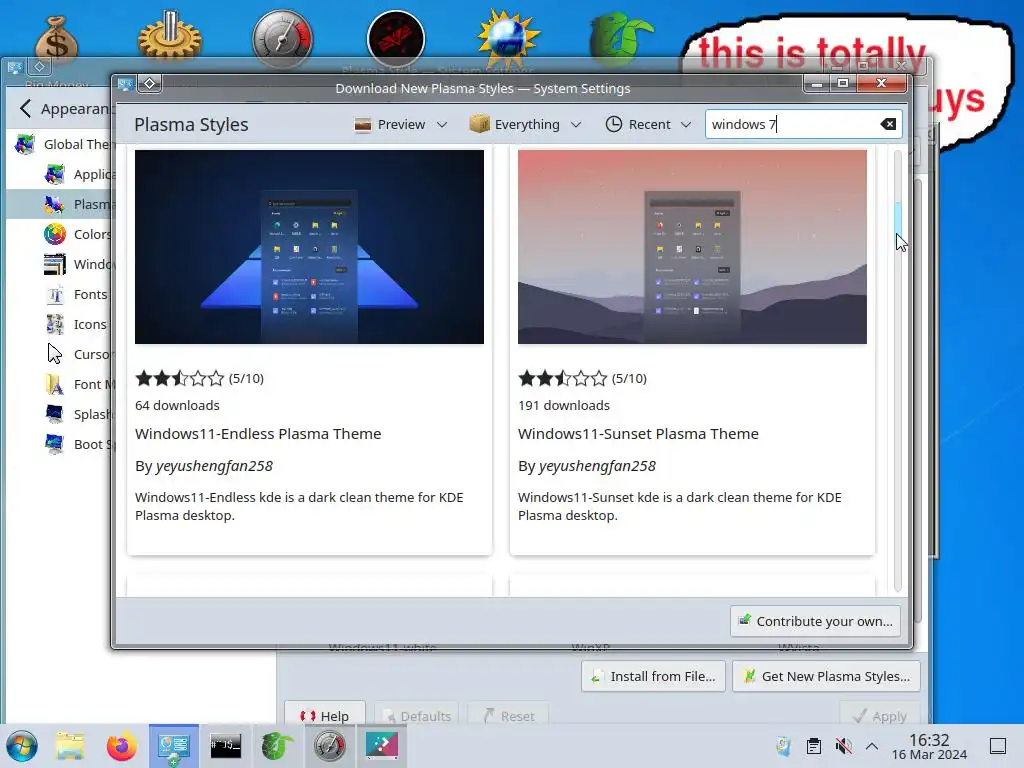
Task: Open the sun globe desktop icon
Action: pyautogui.click(x=508, y=39)
